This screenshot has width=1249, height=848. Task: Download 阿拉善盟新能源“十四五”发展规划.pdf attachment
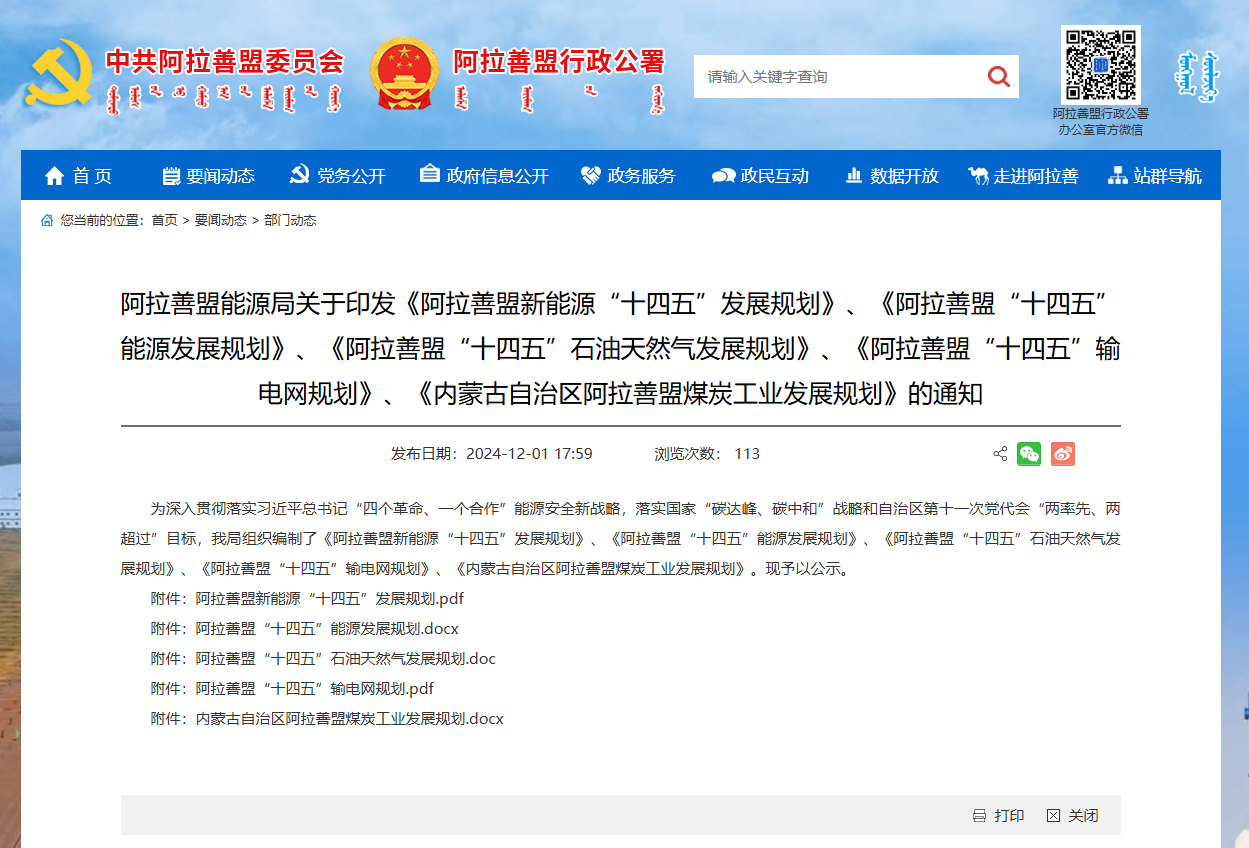[329, 599]
